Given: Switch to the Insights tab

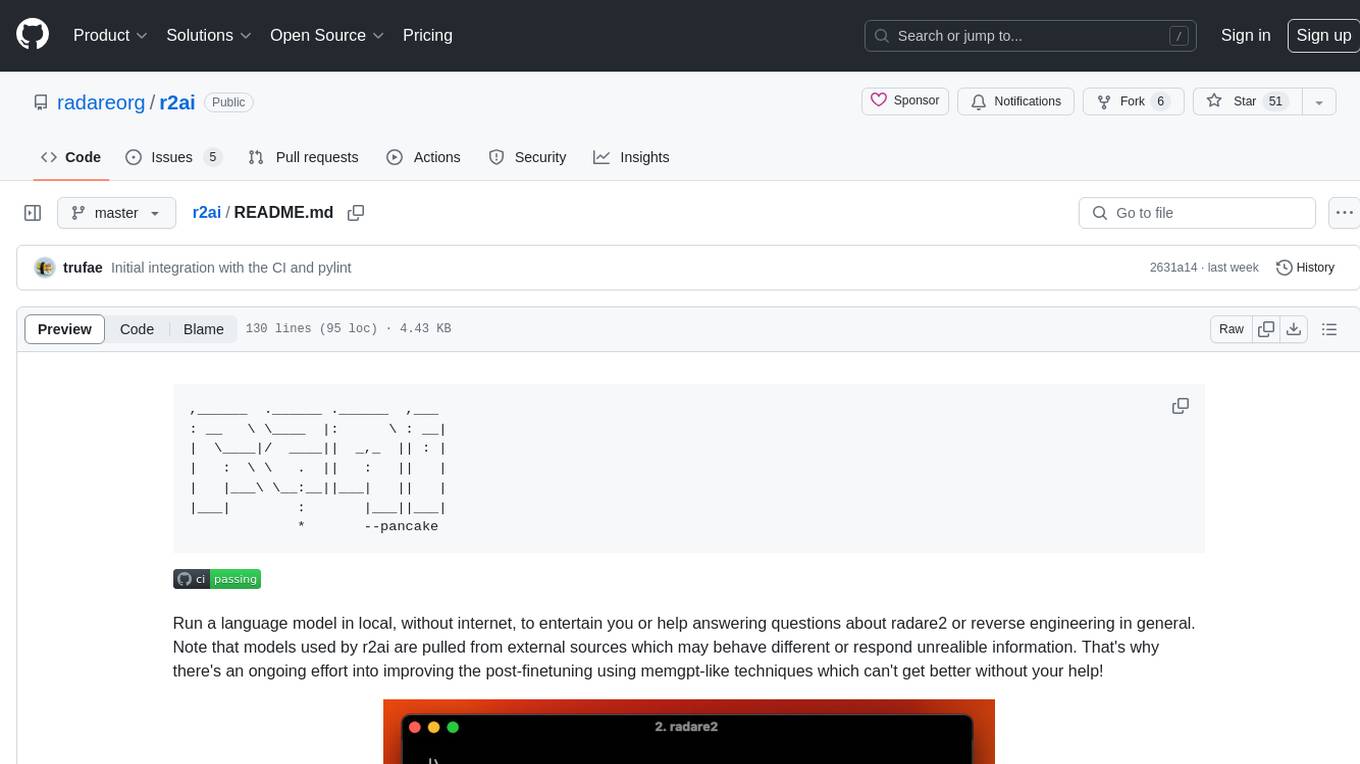Looking at the screenshot, I should (x=631, y=157).
